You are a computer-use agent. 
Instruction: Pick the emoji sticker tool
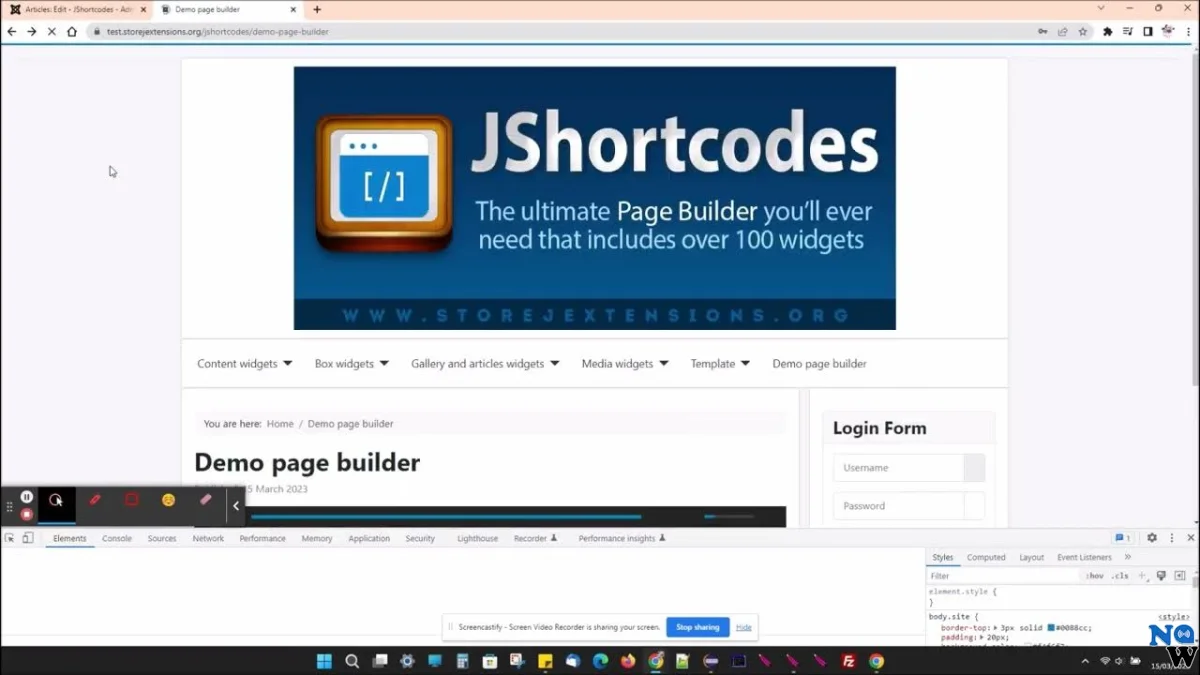point(168,500)
